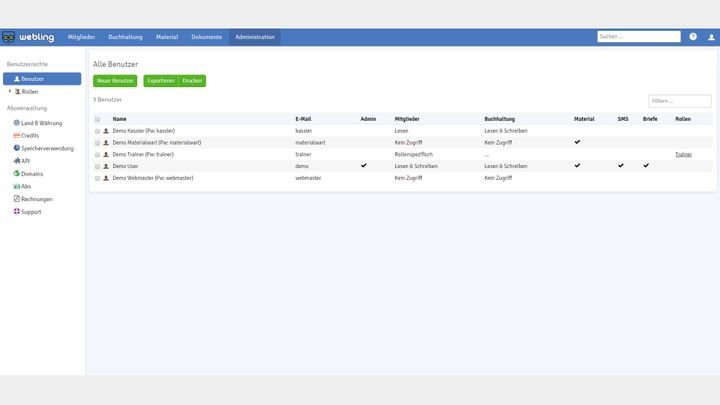Screen dimensions: 720x405
Task: Open the help question mark icon
Action: click(x=693, y=37)
